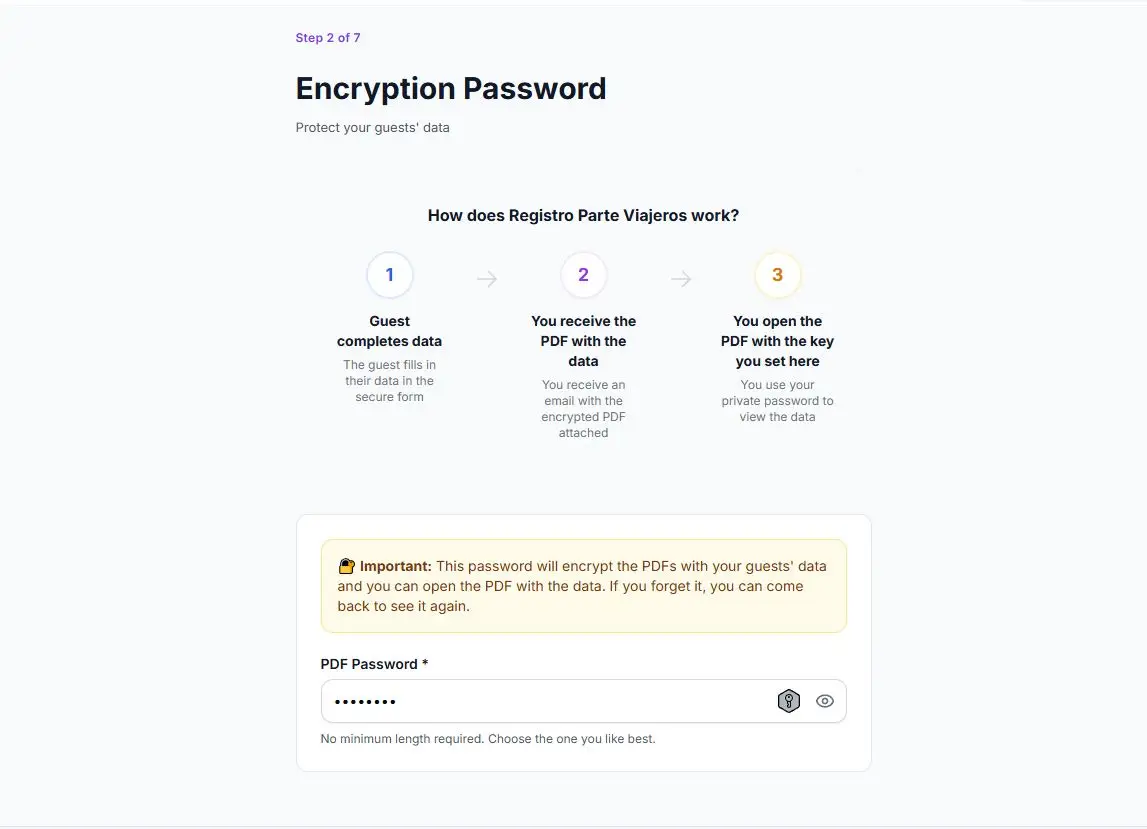Open the password manager key icon

click(789, 701)
